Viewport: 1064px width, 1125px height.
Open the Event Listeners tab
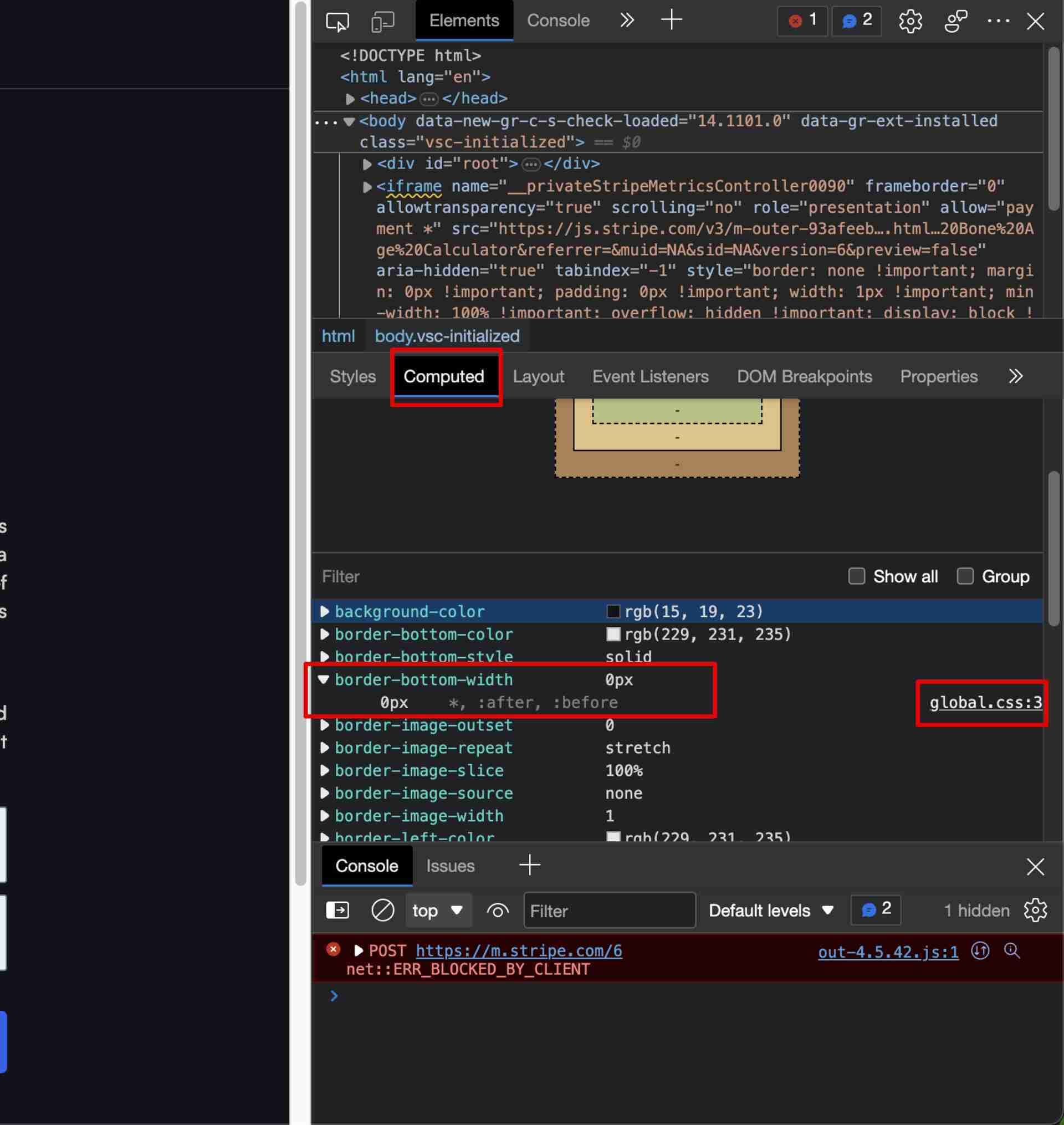[651, 376]
